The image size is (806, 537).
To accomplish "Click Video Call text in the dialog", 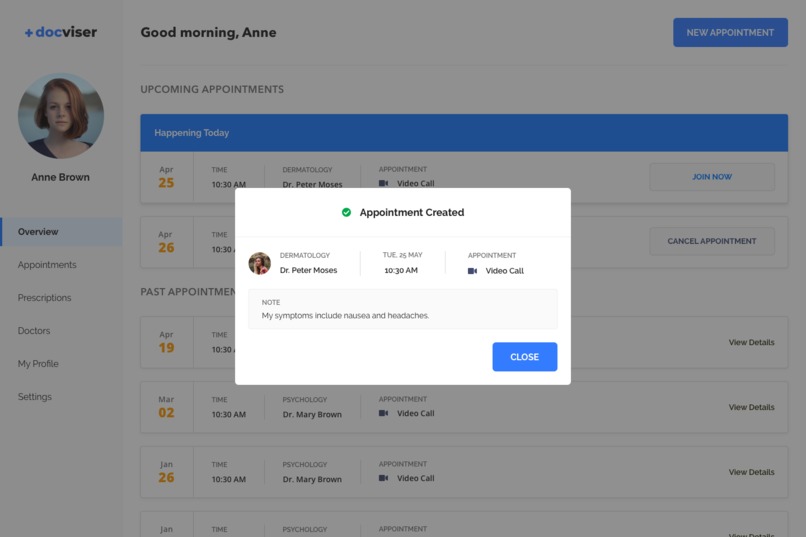I will 504,271.
